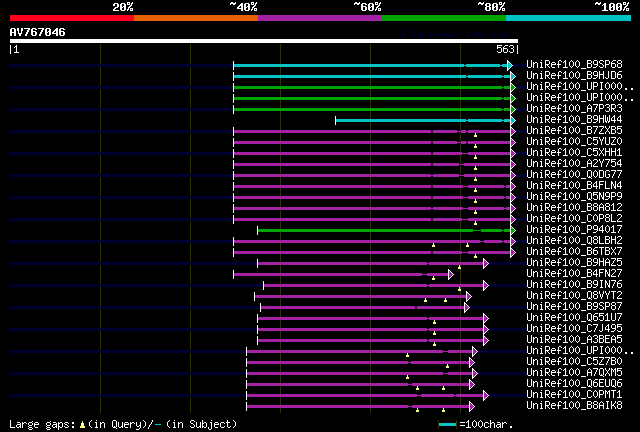The image size is (640, 432).
Task: Click the orange ~40% identity color segment
Action: pos(196,18)
